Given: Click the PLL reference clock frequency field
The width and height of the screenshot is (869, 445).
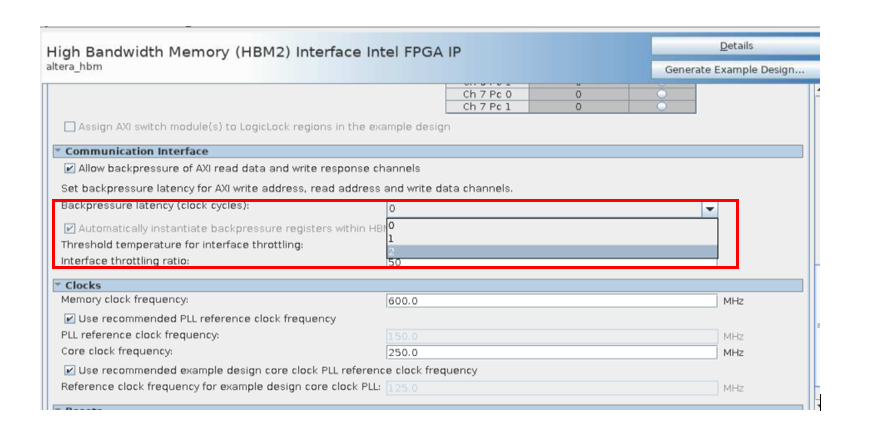Looking at the screenshot, I should coord(551,335).
